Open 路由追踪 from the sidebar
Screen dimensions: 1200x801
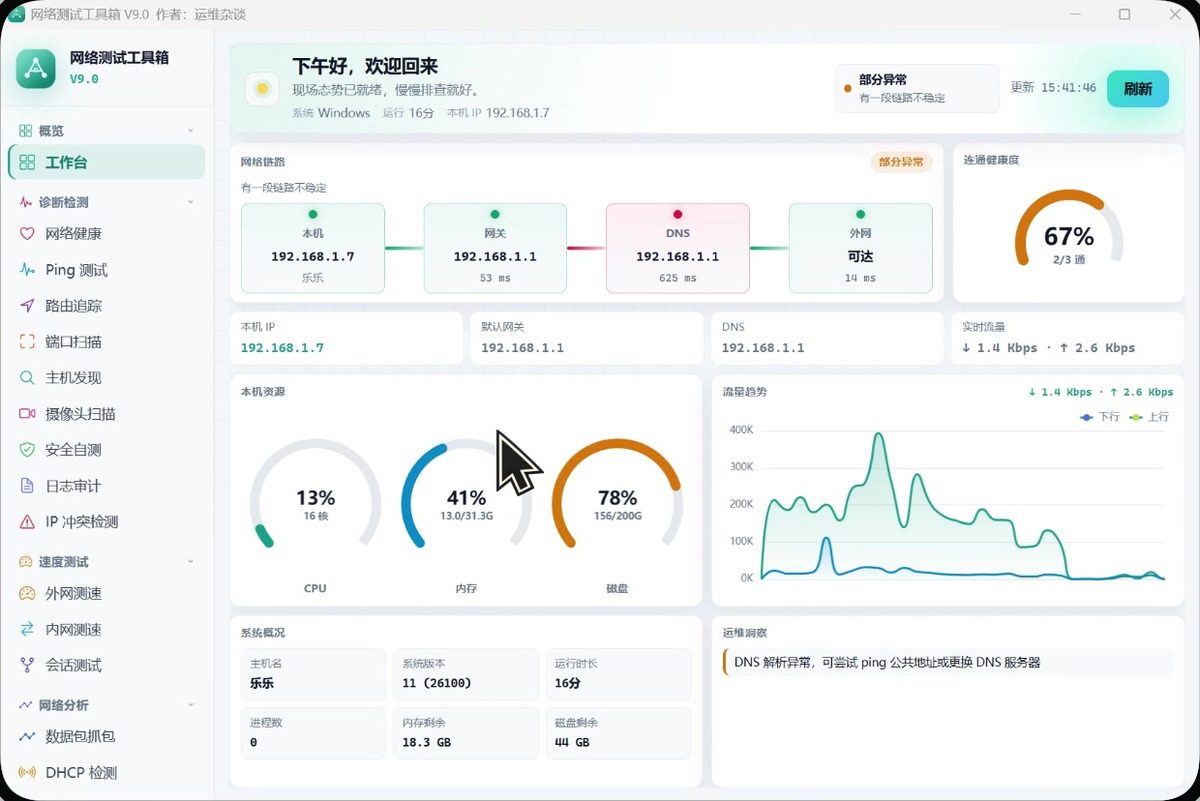106,306
